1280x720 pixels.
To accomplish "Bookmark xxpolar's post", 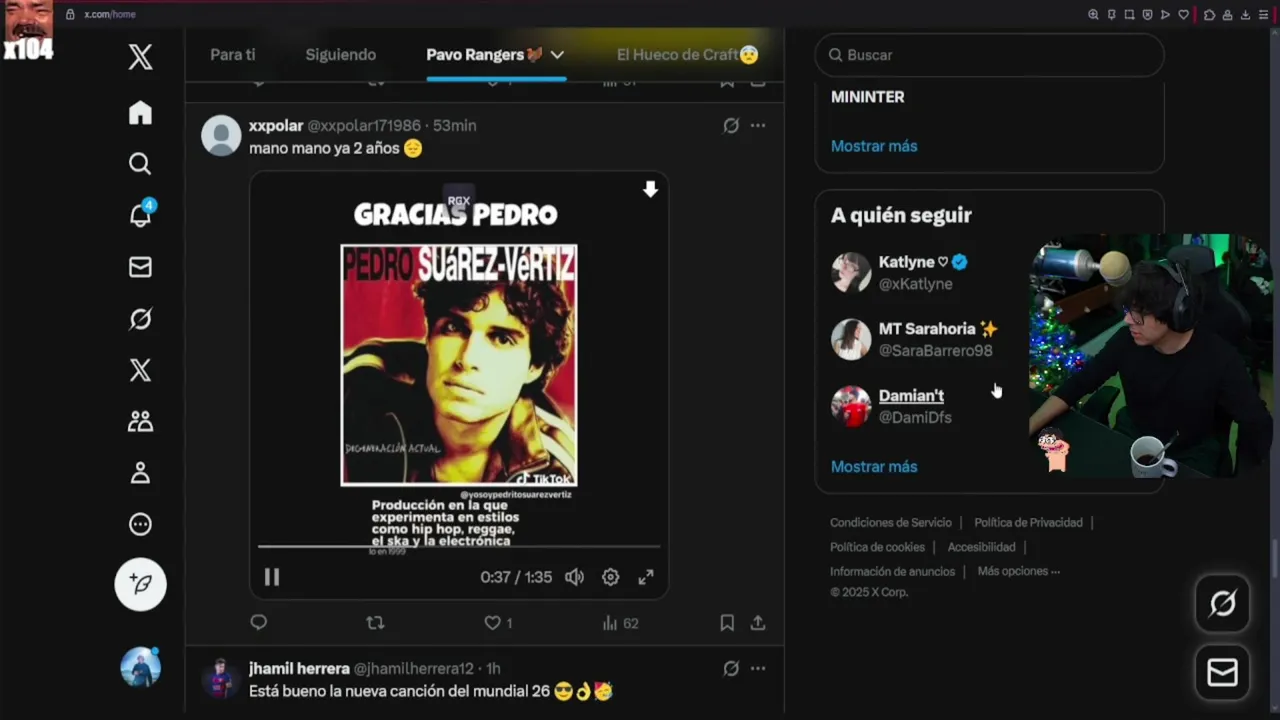I will click(x=727, y=623).
